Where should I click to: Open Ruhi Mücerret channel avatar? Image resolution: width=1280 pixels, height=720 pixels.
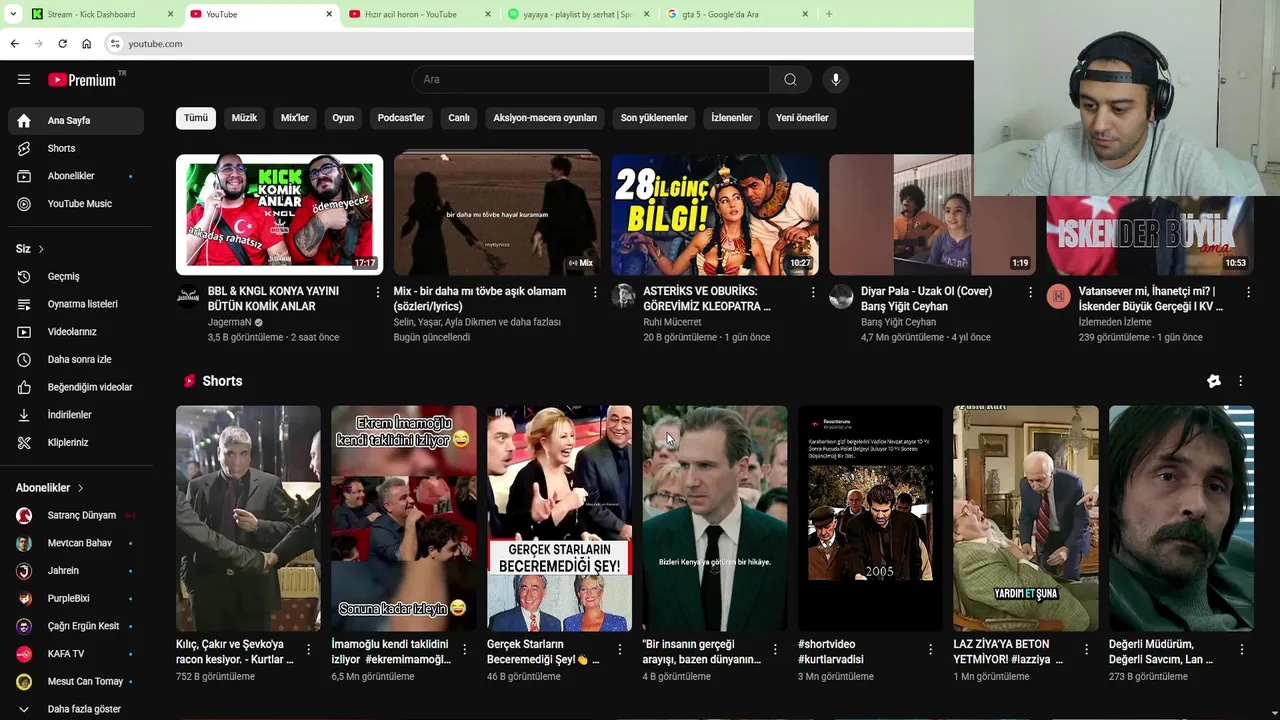[x=624, y=296]
